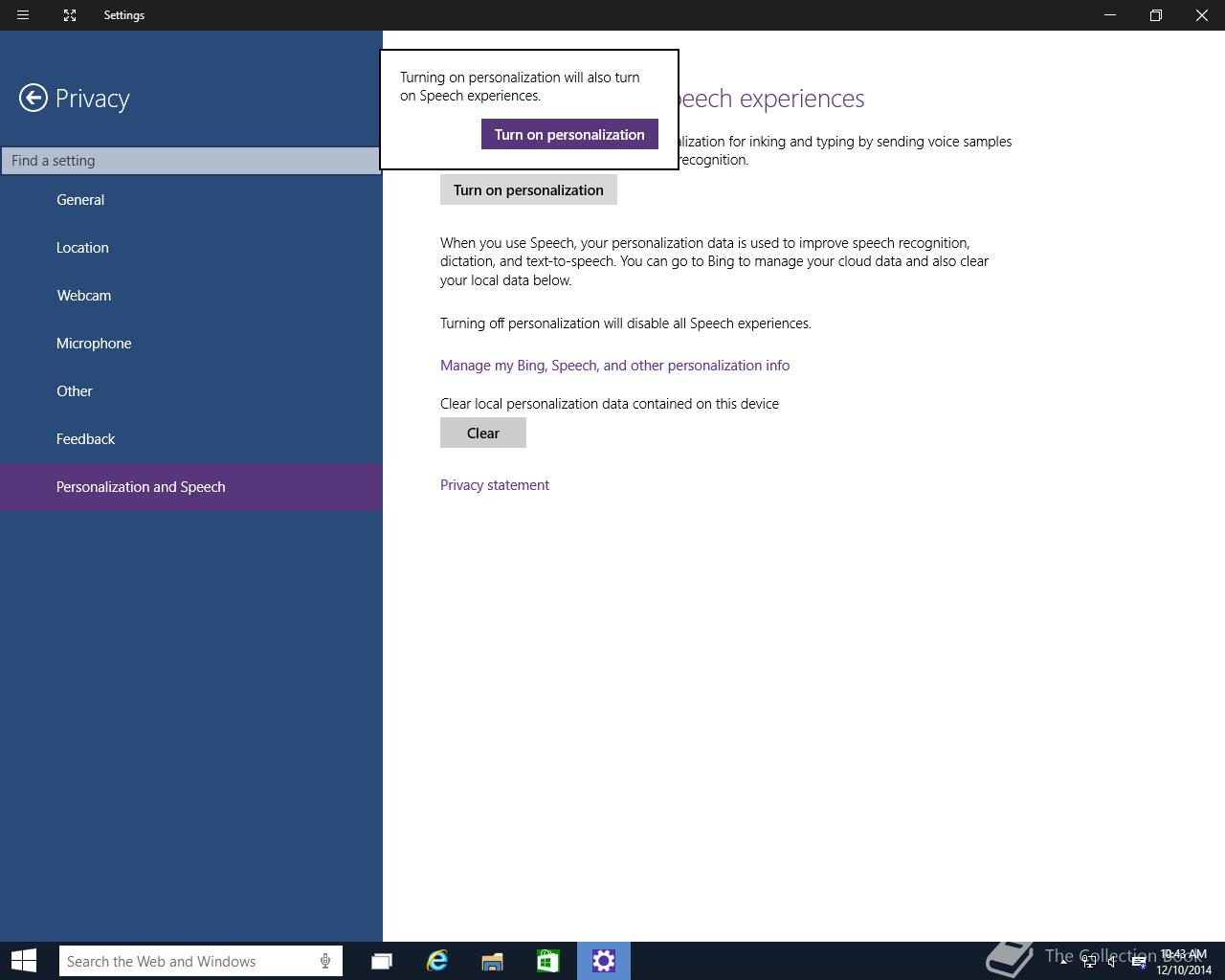
Task: Clear local personalization data
Action: tap(483, 433)
